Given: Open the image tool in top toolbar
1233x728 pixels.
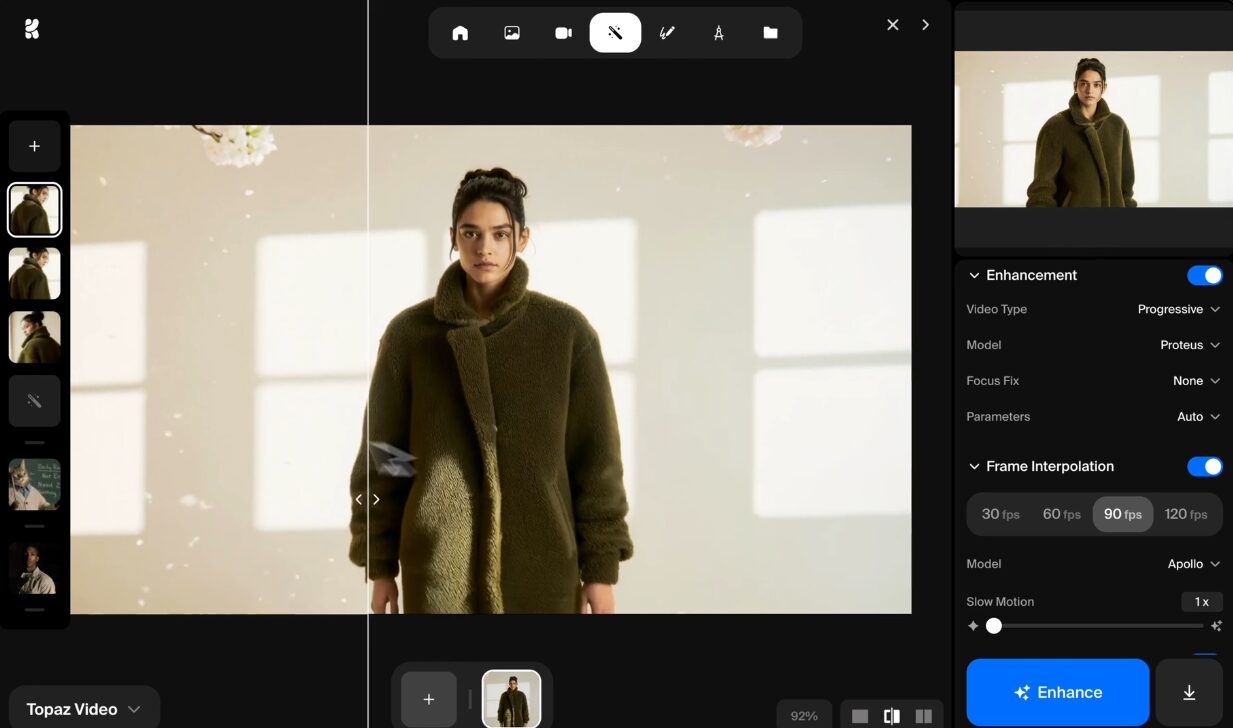Looking at the screenshot, I should (512, 33).
